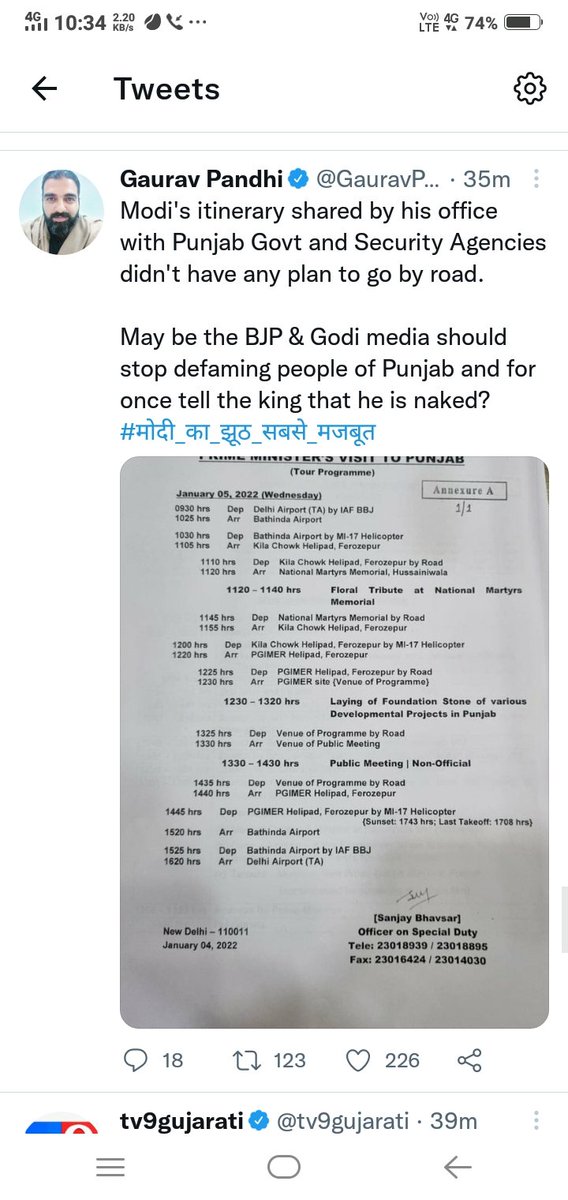This screenshot has height=1200, width=568.
Task: Tap the share icon under the tweet
Action: 470,1059
